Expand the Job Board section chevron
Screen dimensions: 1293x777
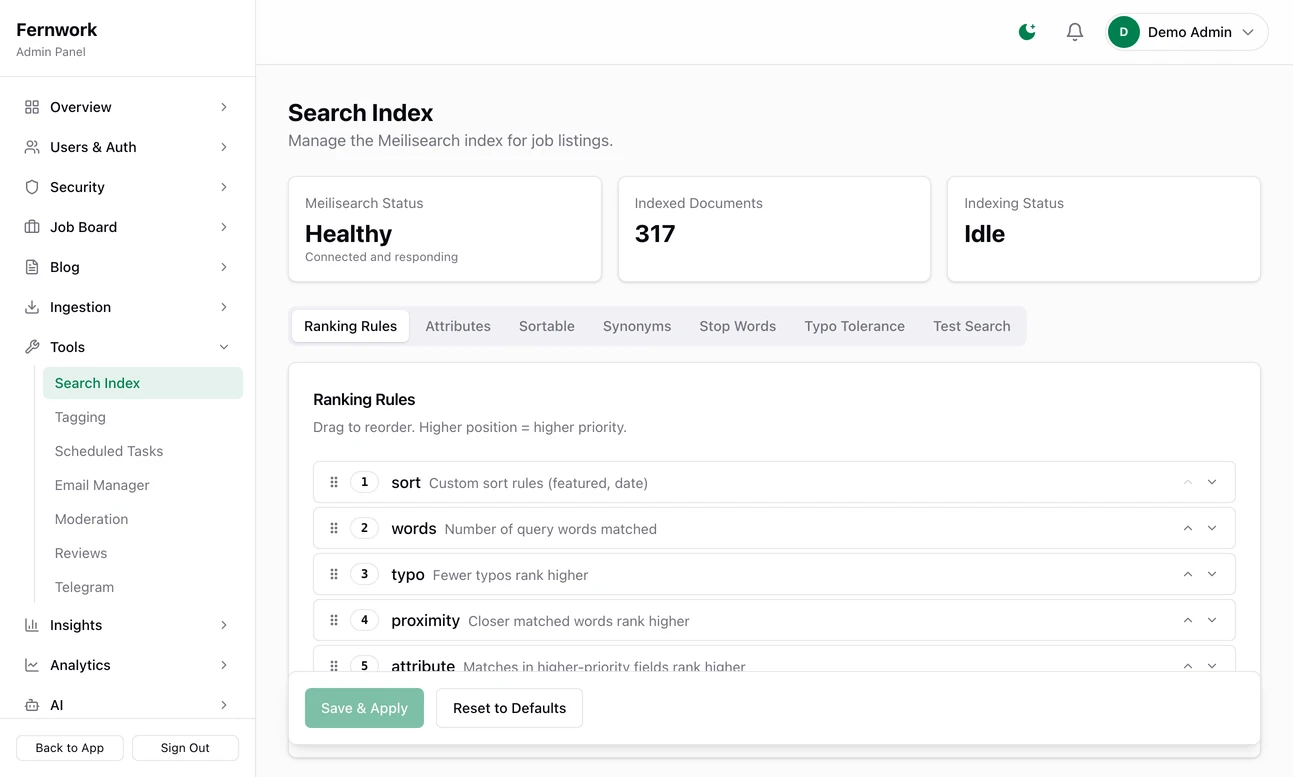pos(224,227)
